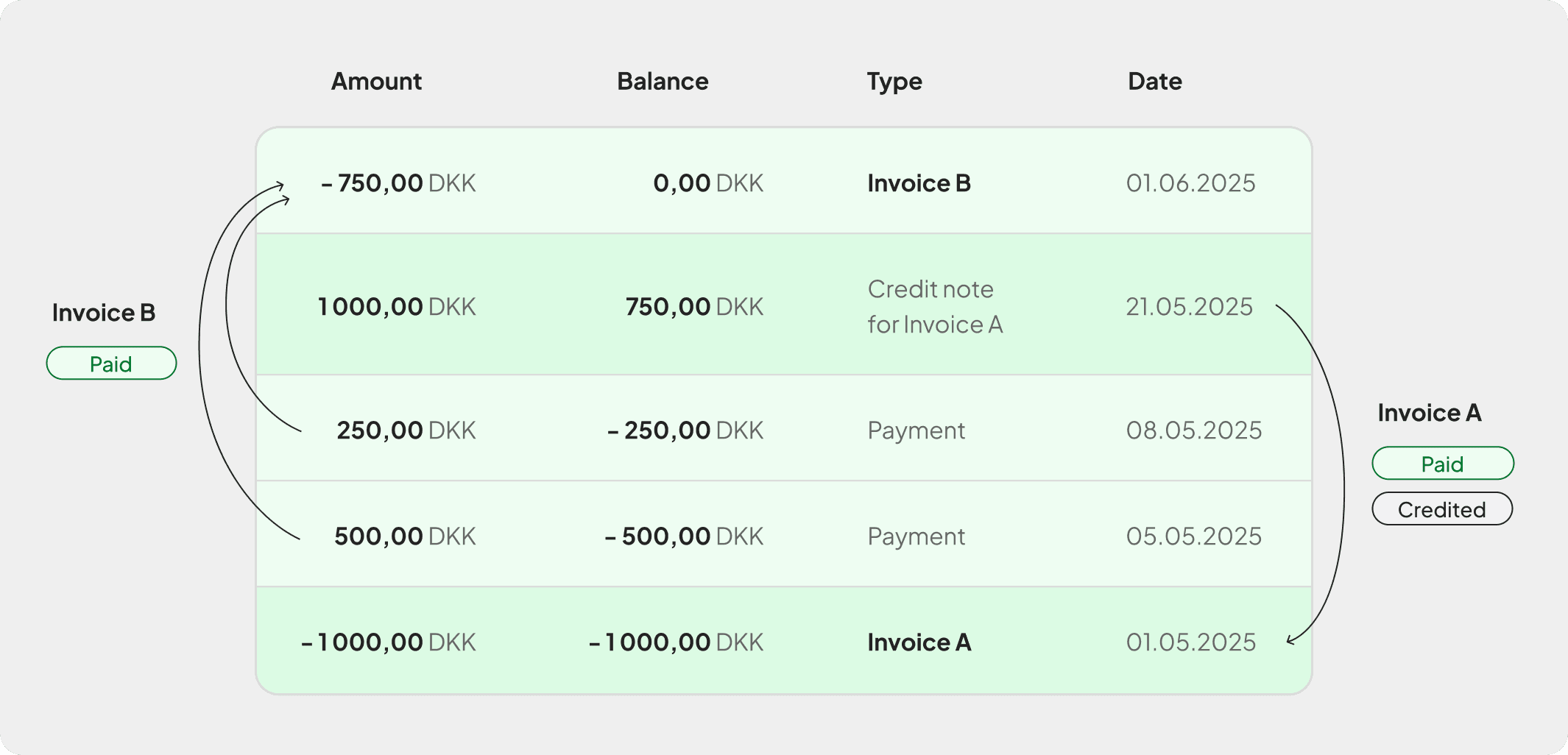Select the Date column header
The width and height of the screenshot is (1568, 755).
(x=1154, y=81)
